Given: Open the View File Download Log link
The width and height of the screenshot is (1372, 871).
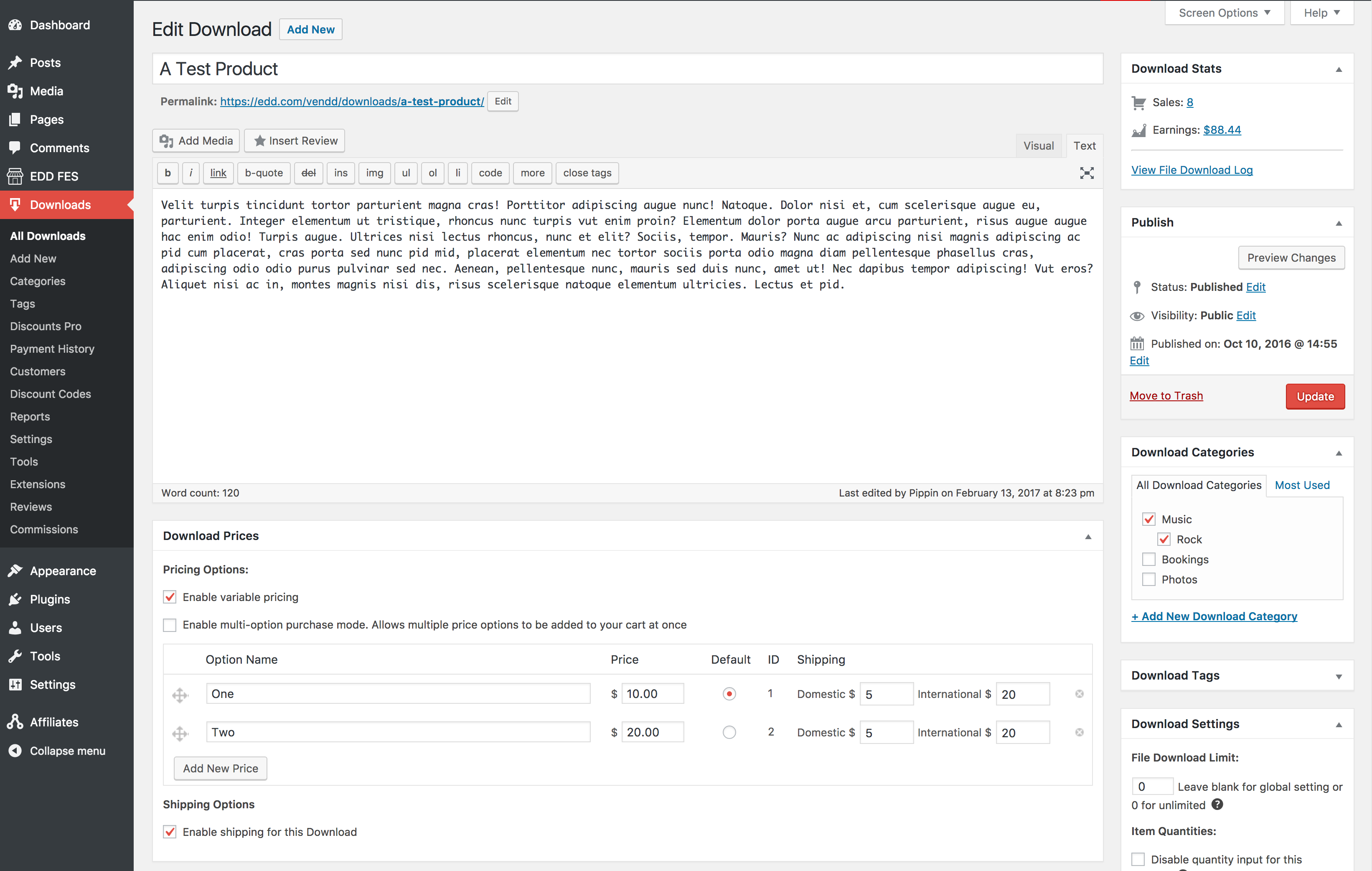Looking at the screenshot, I should [x=1192, y=170].
